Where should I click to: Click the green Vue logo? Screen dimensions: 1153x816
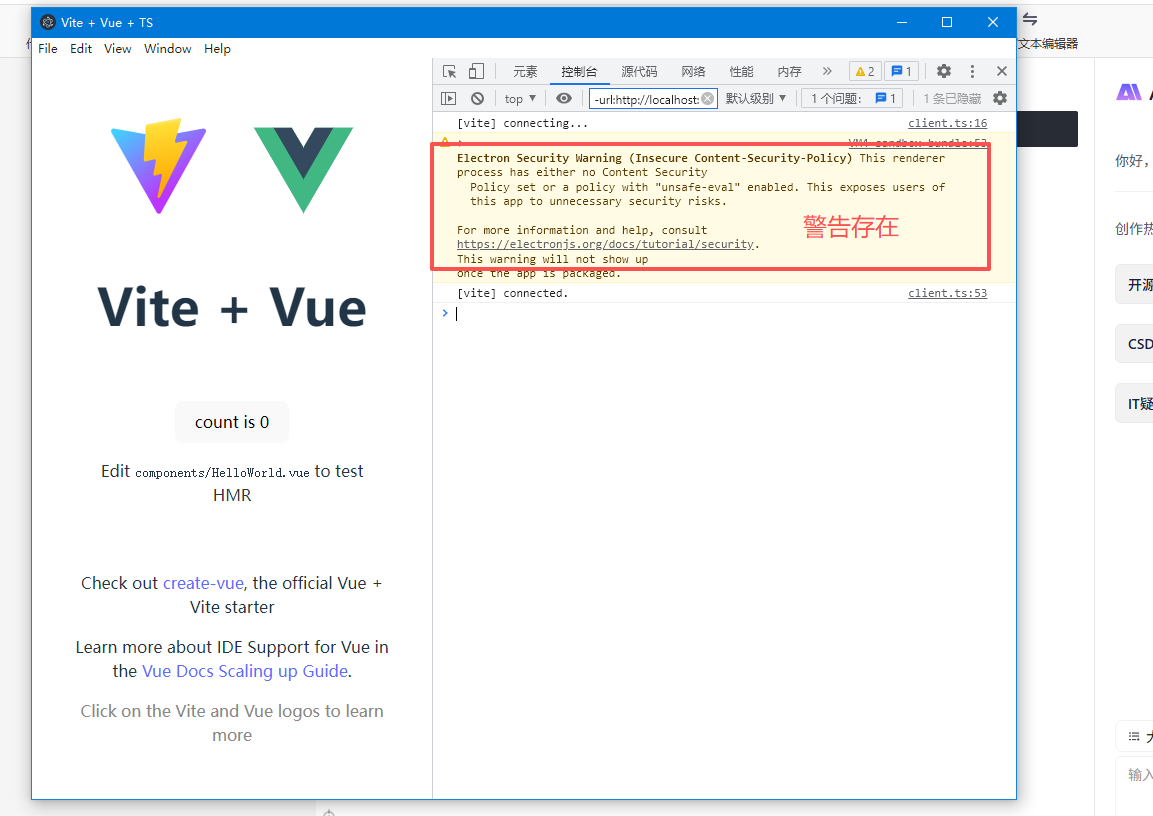coord(303,170)
